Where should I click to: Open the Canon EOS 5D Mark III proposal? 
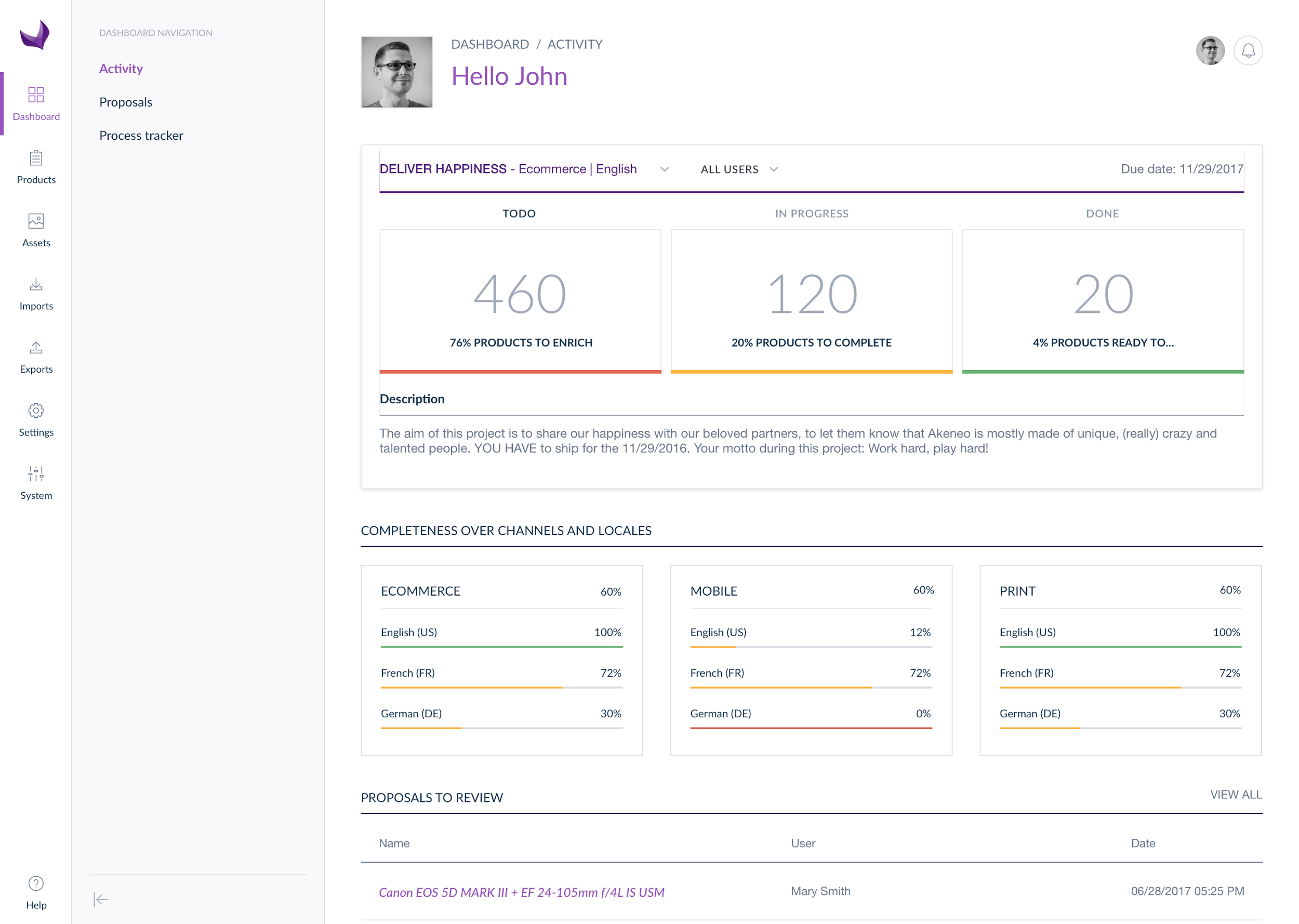(521, 892)
